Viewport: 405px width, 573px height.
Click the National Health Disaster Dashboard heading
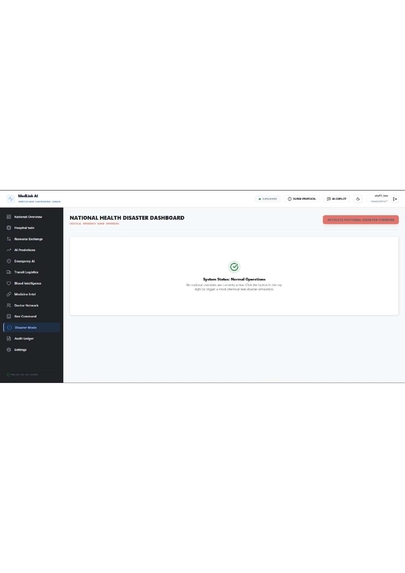coord(127,218)
